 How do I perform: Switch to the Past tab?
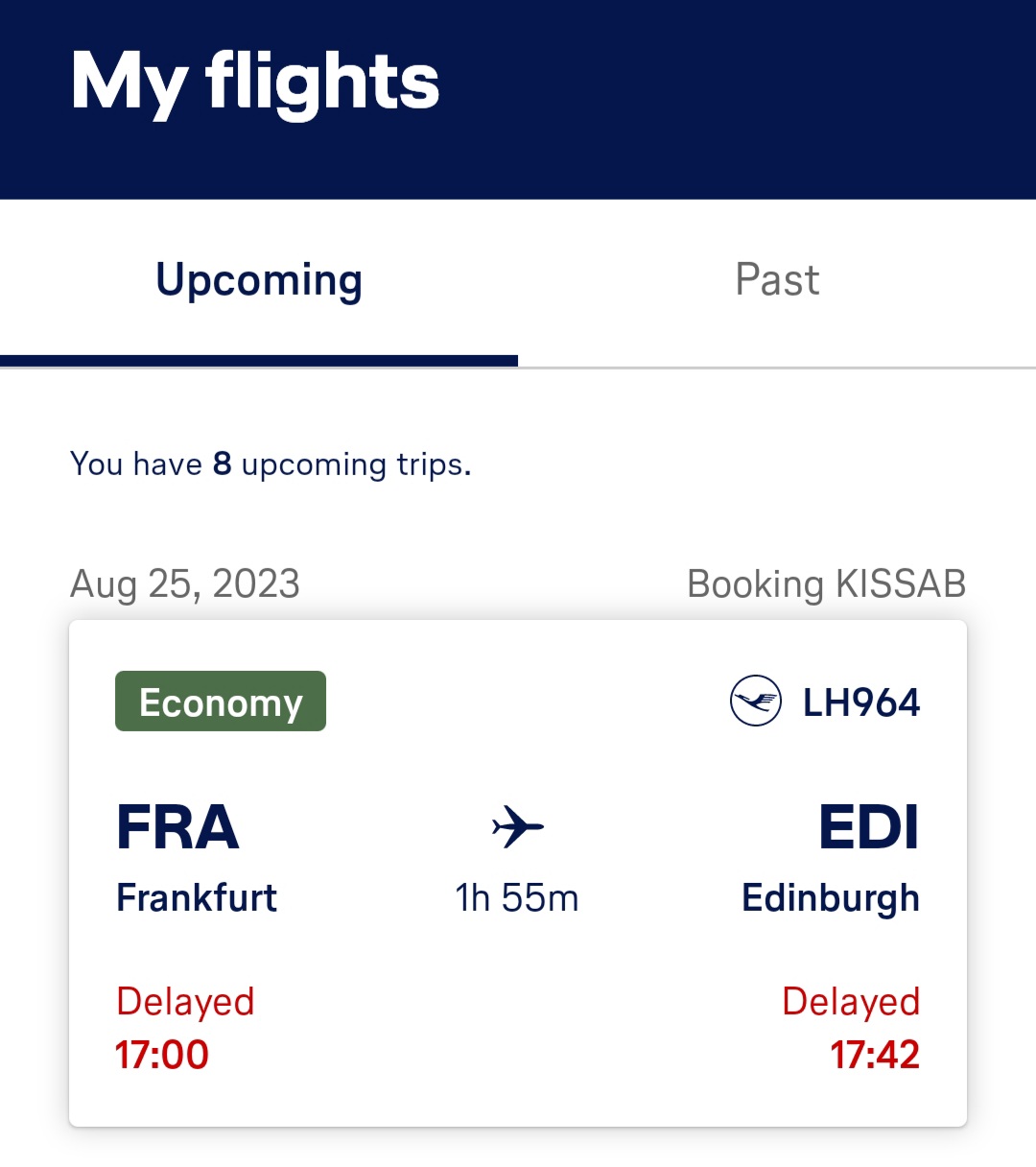point(777,280)
